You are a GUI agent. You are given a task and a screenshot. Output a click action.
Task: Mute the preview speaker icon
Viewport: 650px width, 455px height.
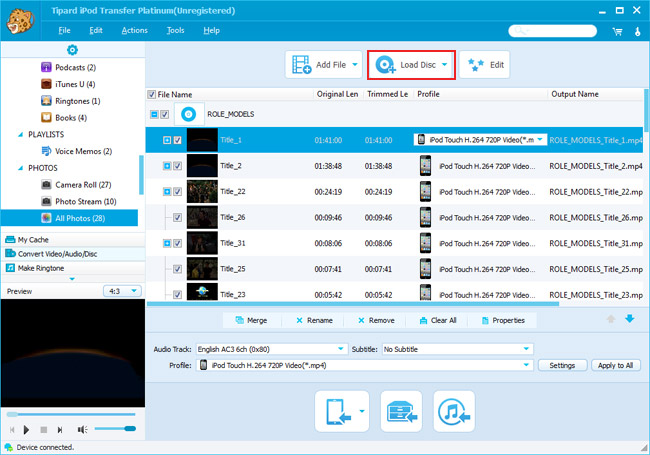pyautogui.click(x=82, y=430)
